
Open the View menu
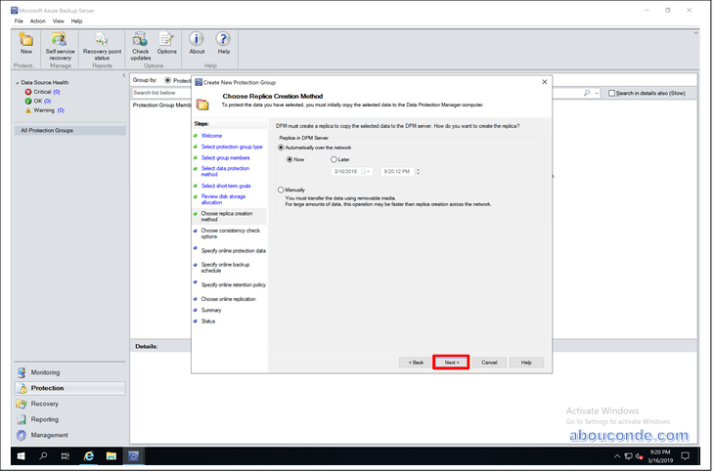tap(59, 20)
